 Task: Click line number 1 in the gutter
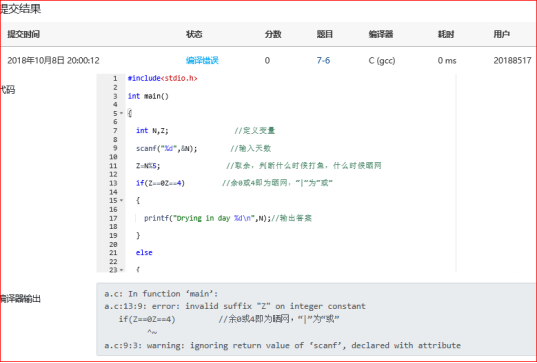tap(115, 78)
